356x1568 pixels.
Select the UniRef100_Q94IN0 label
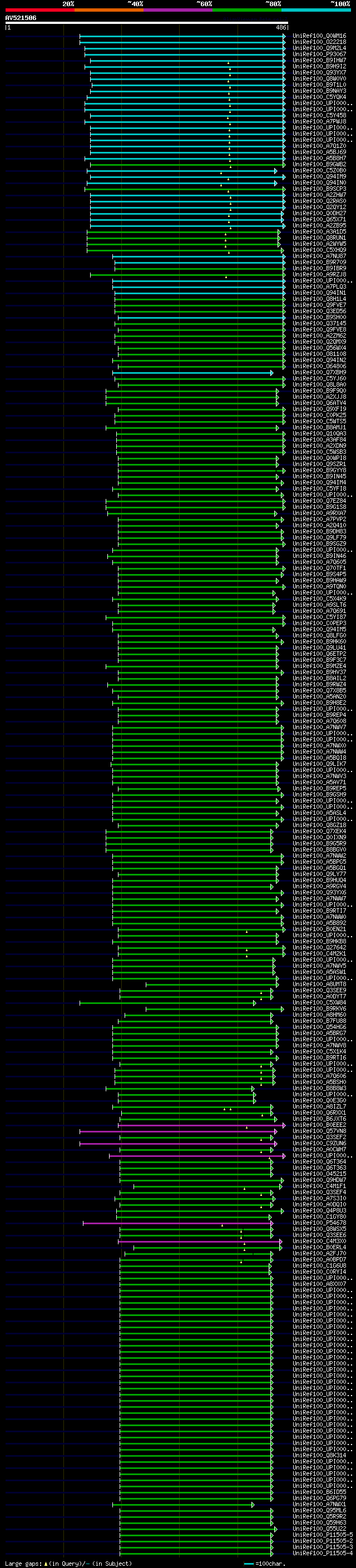[319, 182]
